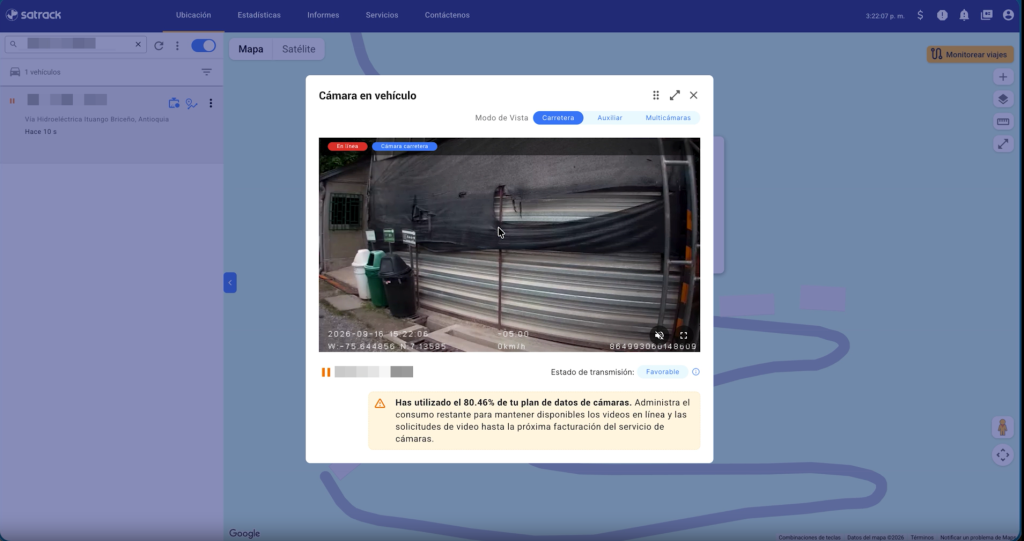1024x541 pixels.
Task: Open transmission status info icon
Action: click(x=696, y=372)
